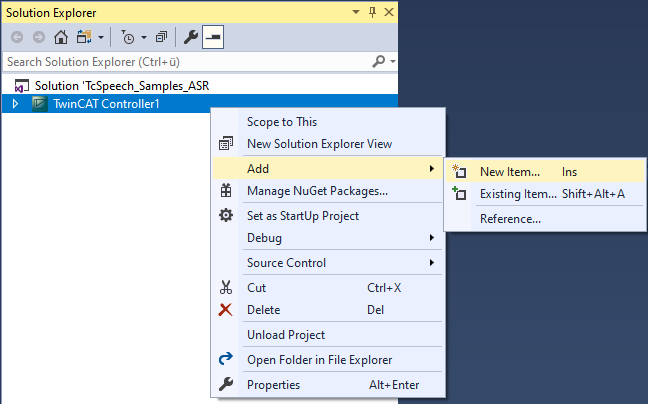
Task: Open the Add submenu
Action: click(x=329, y=169)
